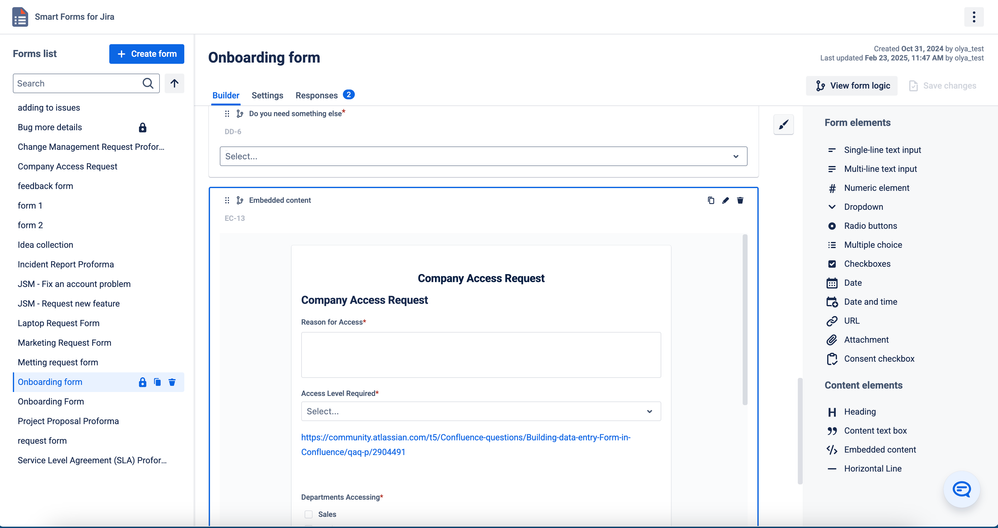Viewport: 998px width, 528px height.
Task: Open the Marketing Request Form
Action: point(64,343)
